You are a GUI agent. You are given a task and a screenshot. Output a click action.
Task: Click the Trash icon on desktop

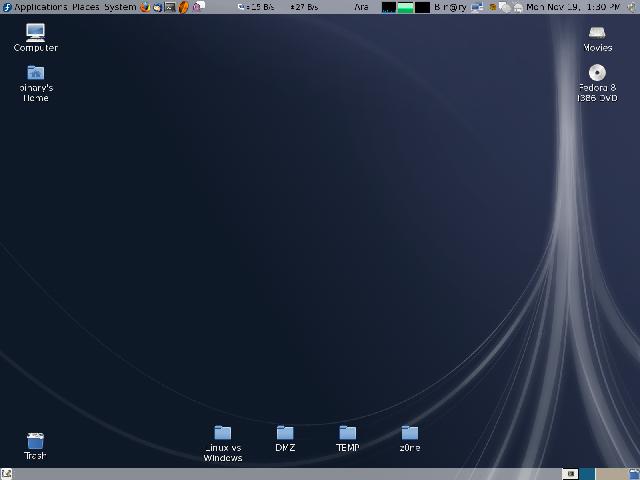pyautogui.click(x=35, y=441)
